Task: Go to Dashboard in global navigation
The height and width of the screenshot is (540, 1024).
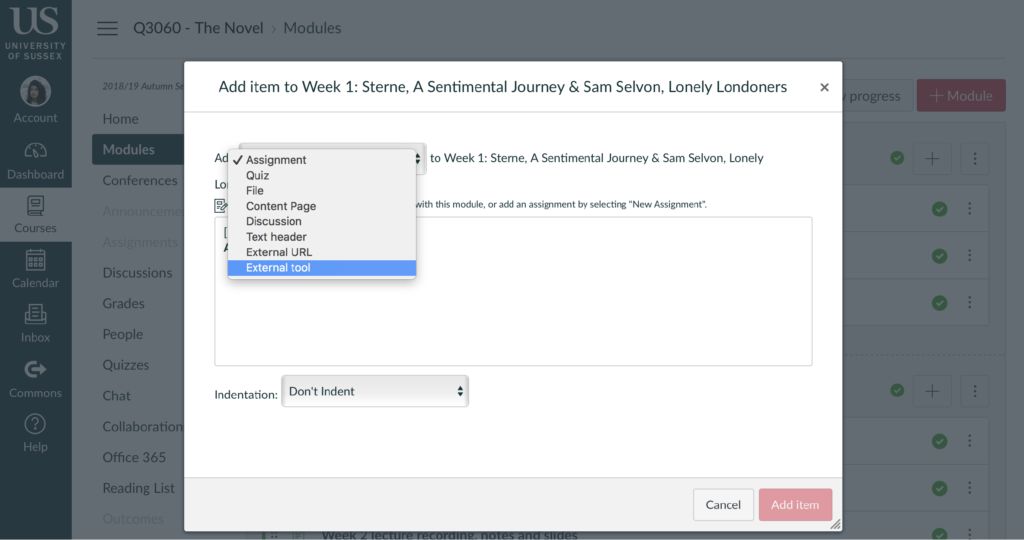Action: coord(35,161)
